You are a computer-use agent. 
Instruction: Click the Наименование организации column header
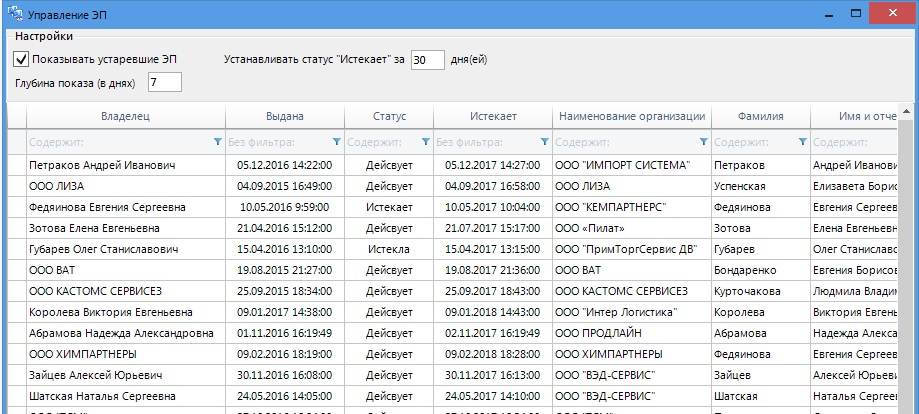(631, 117)
